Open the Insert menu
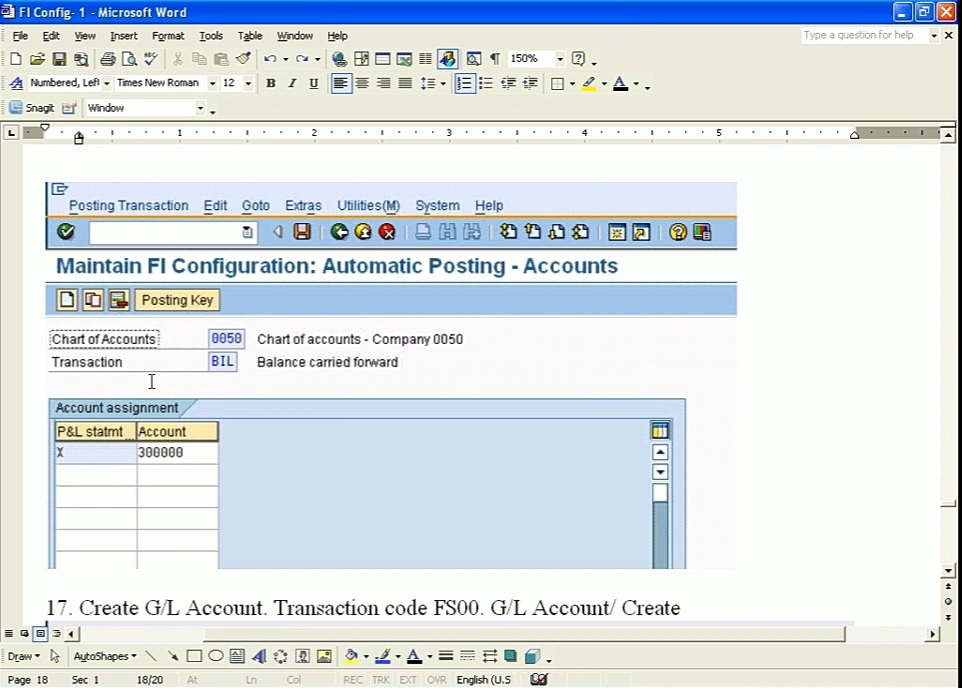Image resolution: width=962 pixels, height=688 pixels. 123,36
